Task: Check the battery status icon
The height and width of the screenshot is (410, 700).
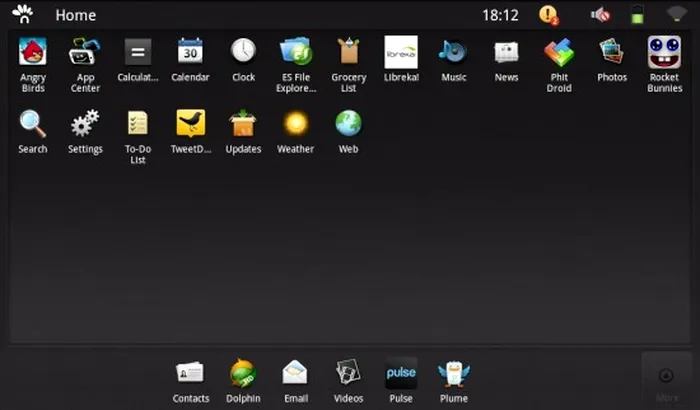Action: click(x=637, y=14)
